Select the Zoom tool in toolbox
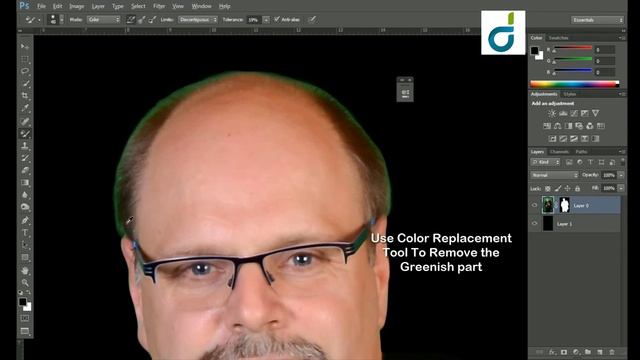 click(24, 282)
